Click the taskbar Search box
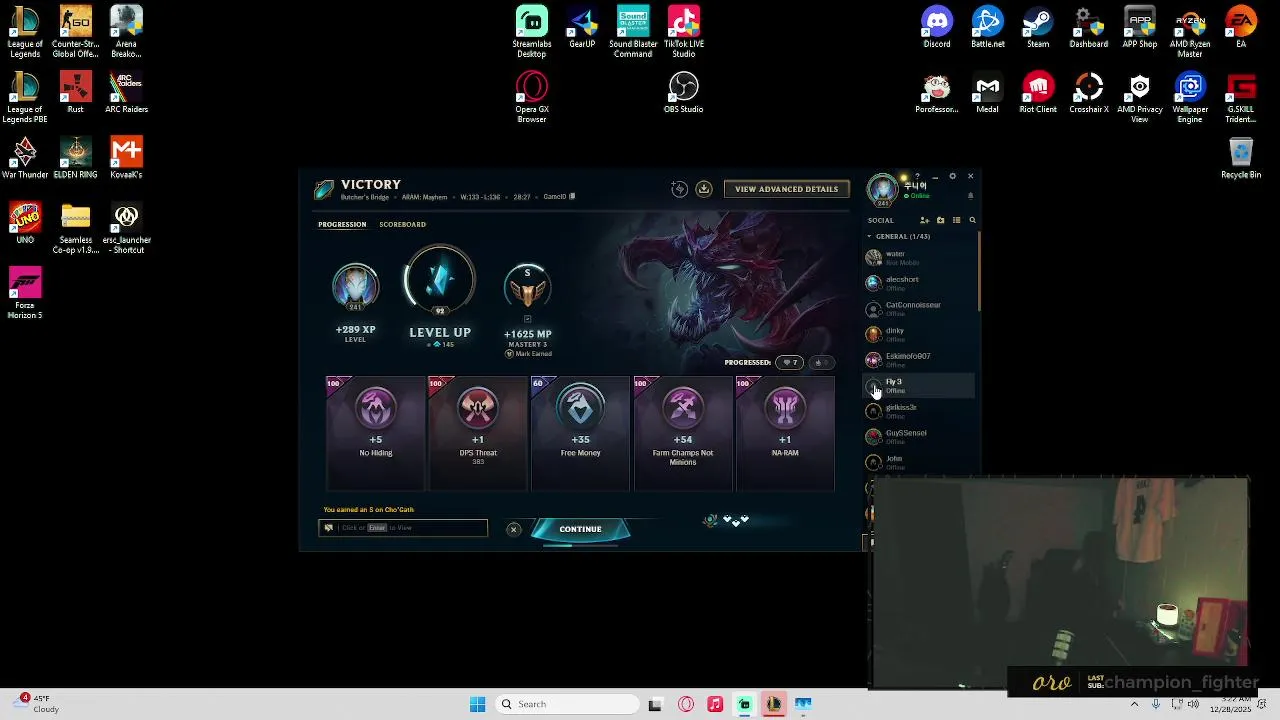Screen dimensions: 1280x720 [x=567, y=704]
